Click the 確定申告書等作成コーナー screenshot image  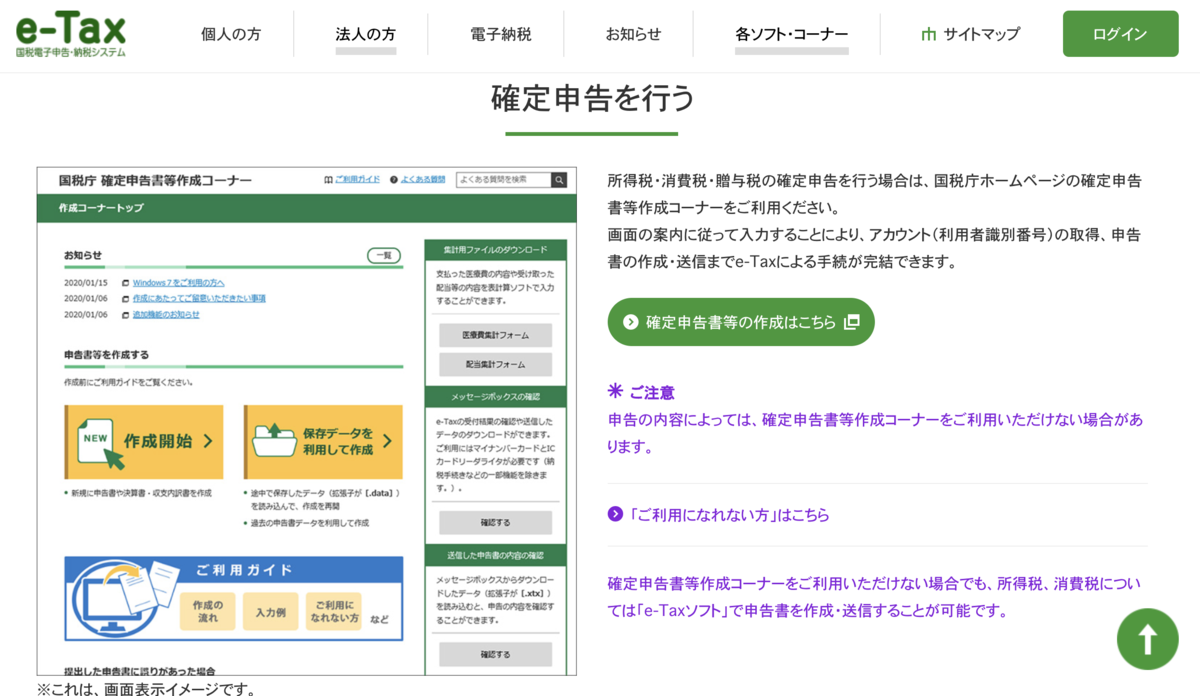coord(307,421)
